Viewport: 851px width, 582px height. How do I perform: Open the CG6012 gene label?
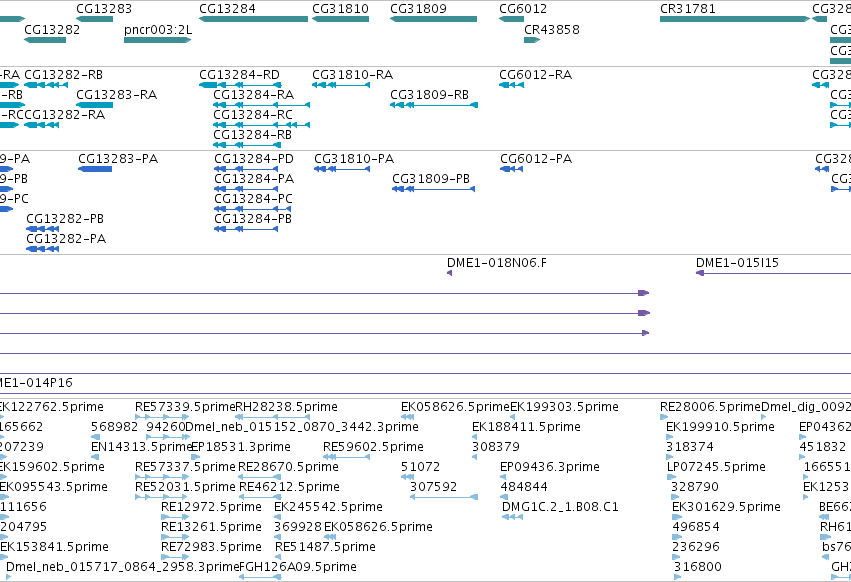coord(523,9)
